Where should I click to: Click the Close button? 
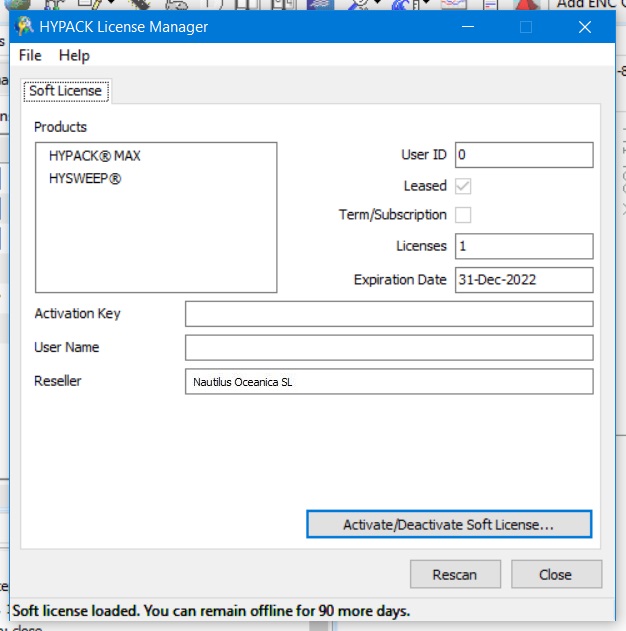(556, 574)
